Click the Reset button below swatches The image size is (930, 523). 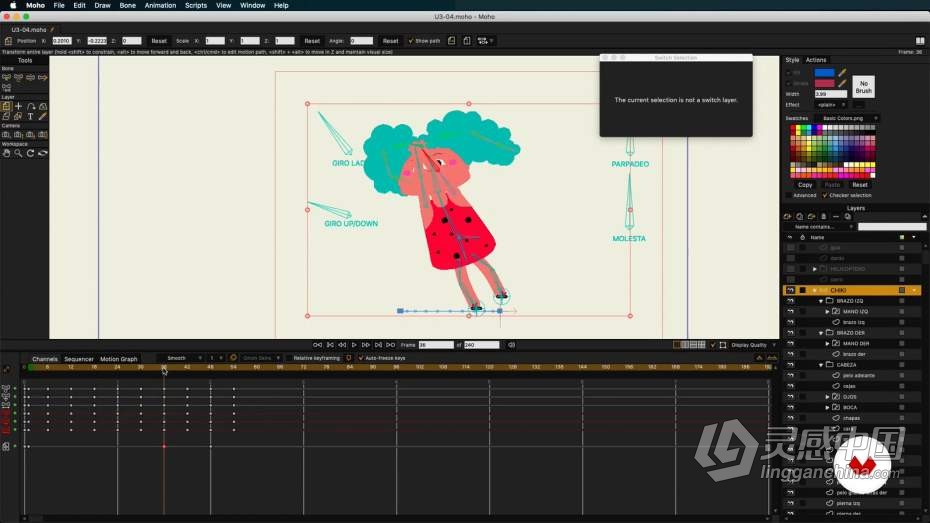click(x=860, y=185)
